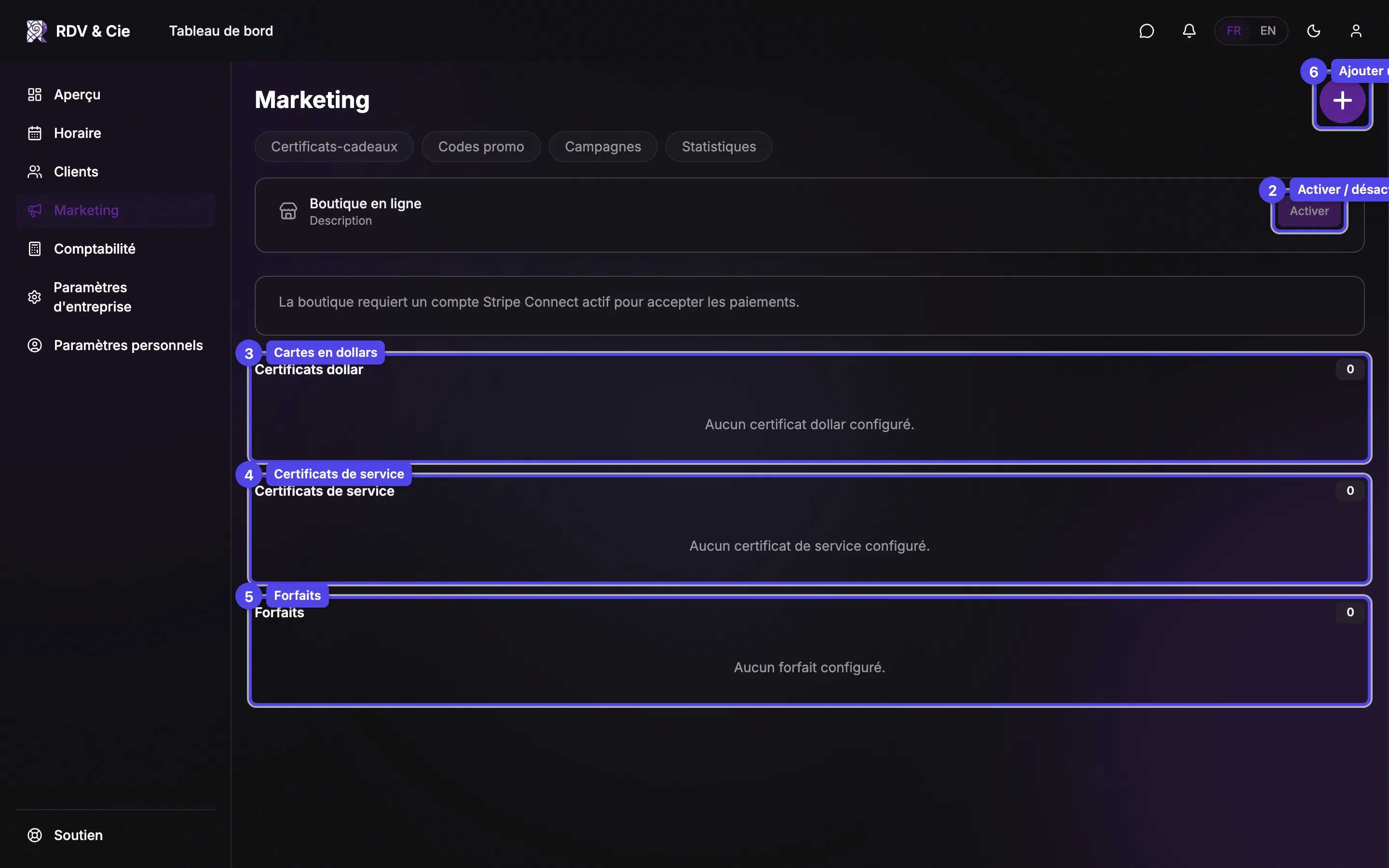Select Marketing in sidebar
This screenshot has height=868, width=1389.
point(115,210)
